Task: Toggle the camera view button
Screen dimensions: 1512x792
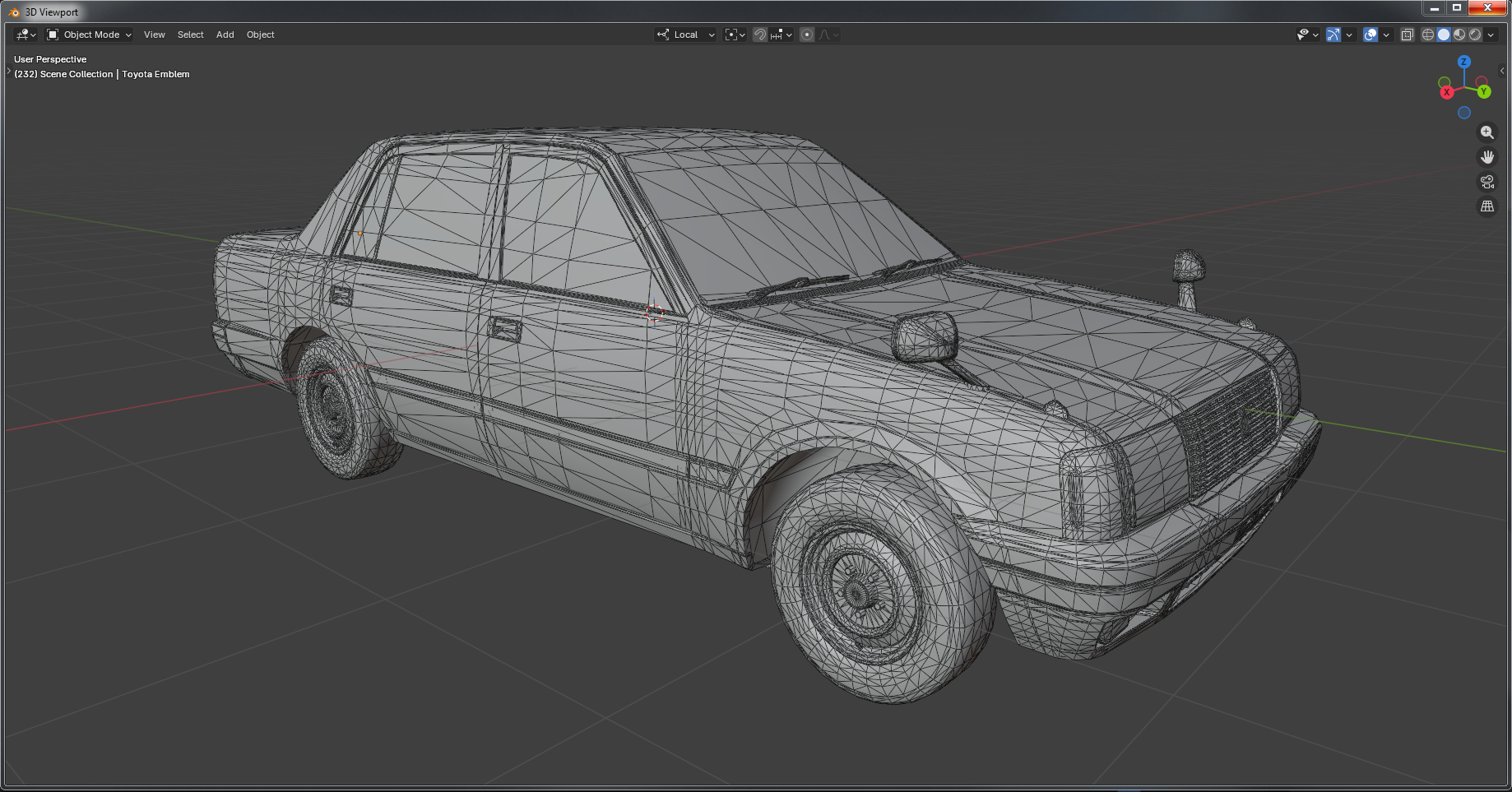Action: [x=1487, y=182]
